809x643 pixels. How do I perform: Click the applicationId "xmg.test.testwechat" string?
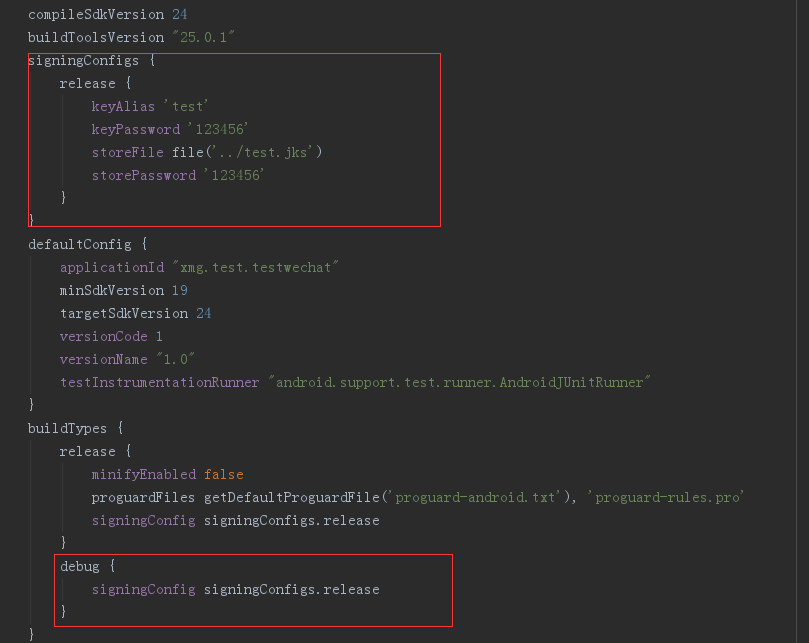pos(255,267)
